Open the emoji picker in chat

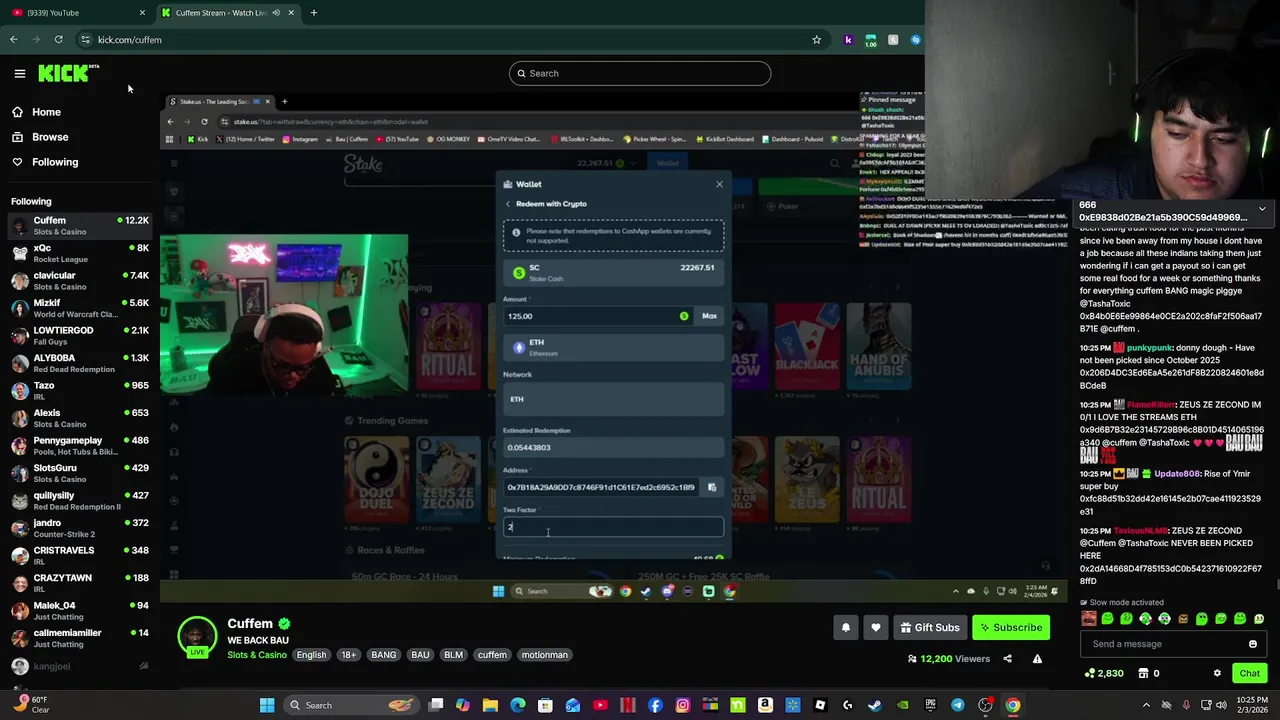pos(1252,644)
